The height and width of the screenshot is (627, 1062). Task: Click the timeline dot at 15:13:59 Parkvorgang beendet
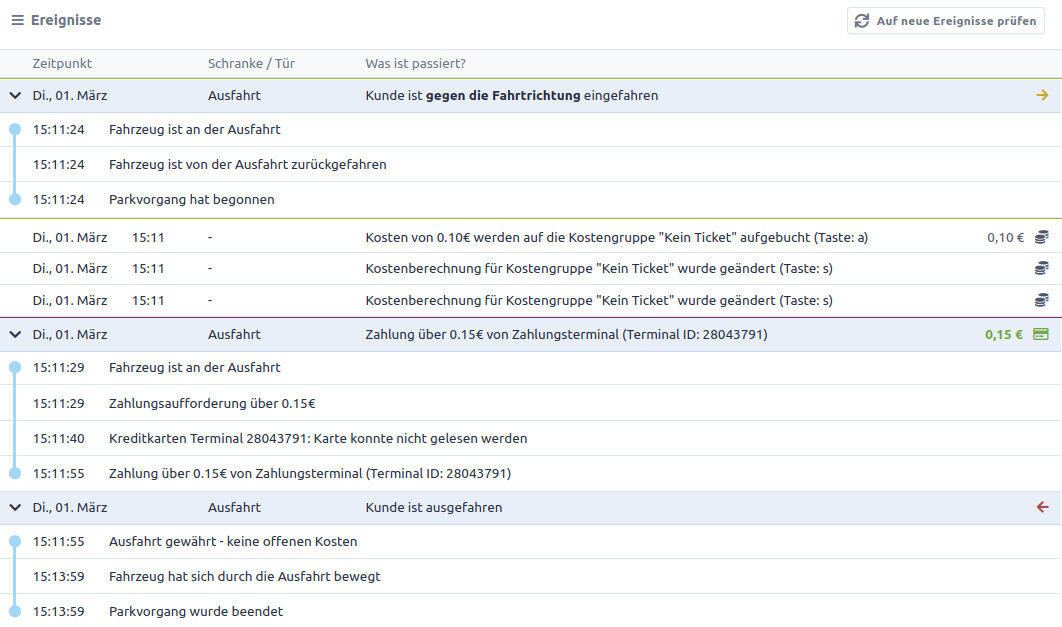pyautogui.click(x=15, y=611)
